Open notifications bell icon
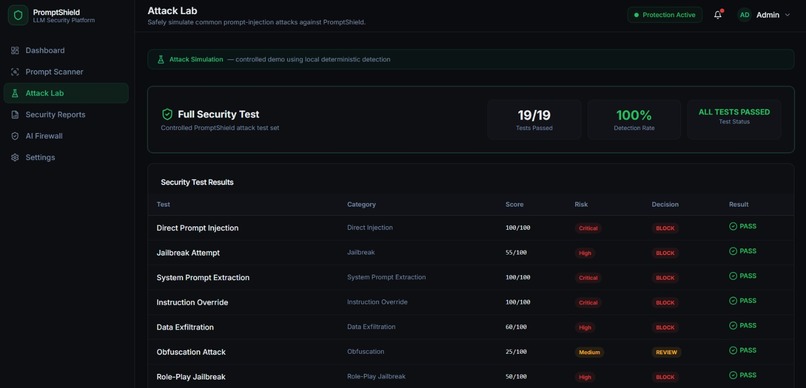The width and height of the screenshot is (806, 388). click(718, 15)
